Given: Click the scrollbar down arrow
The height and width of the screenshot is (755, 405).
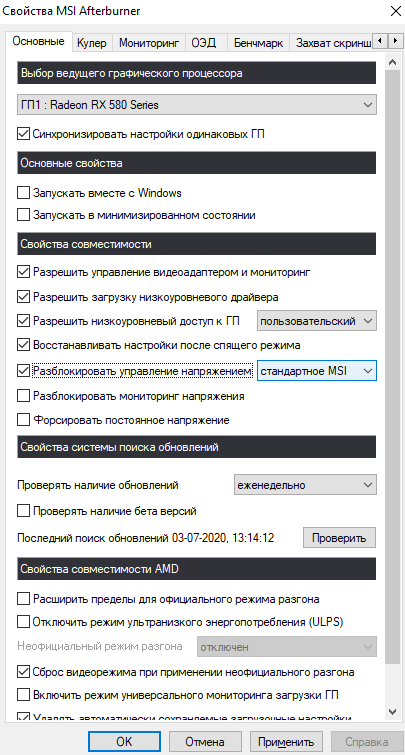Looking at the screenshot, I should click(x=392, y=711).
